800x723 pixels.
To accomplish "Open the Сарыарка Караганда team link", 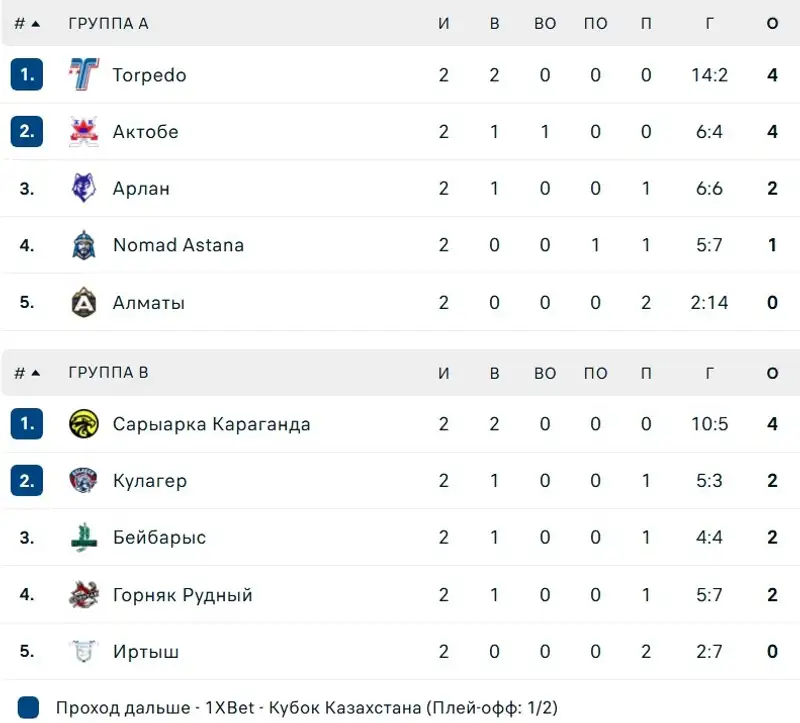I will tap(211, 425).
